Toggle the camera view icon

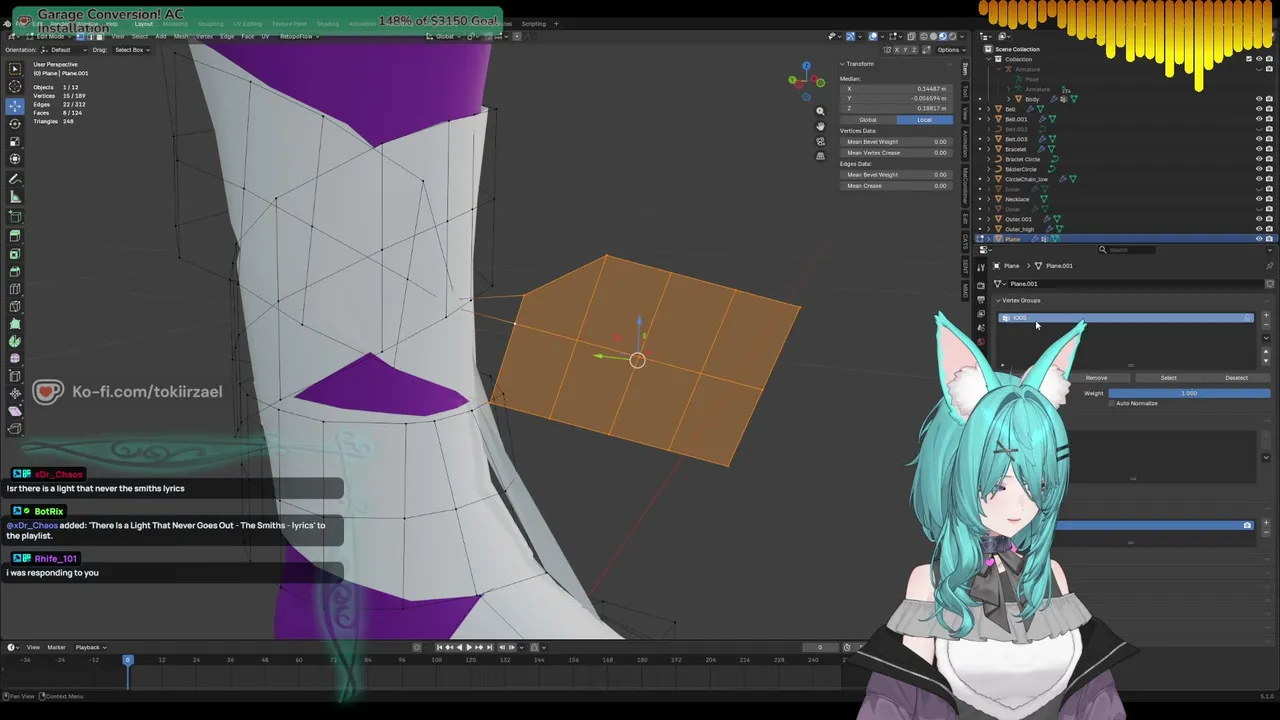point(820,141)
